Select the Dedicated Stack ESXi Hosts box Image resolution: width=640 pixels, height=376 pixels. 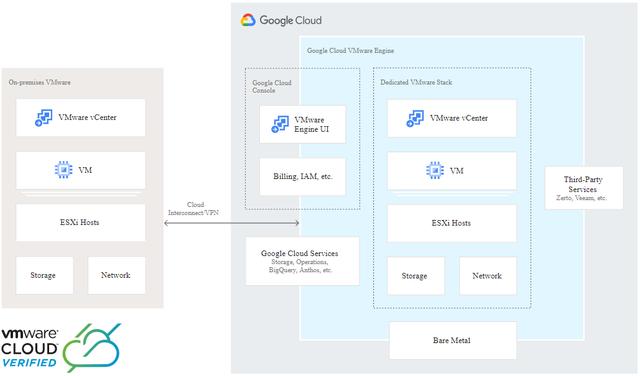[451, 223]
